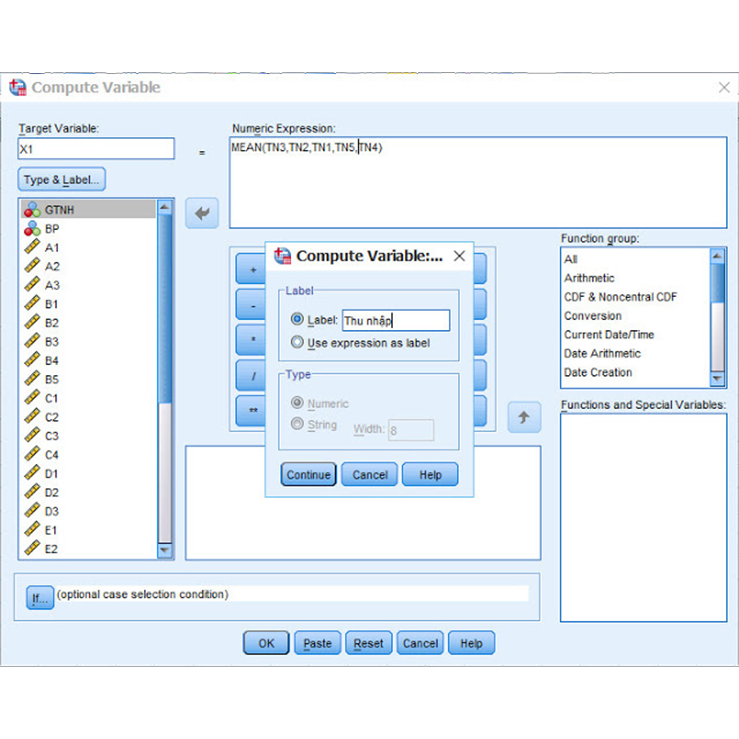739x739 pixels.
Task: Click the Function group scroll-up arrow
Action: (717, 256)
